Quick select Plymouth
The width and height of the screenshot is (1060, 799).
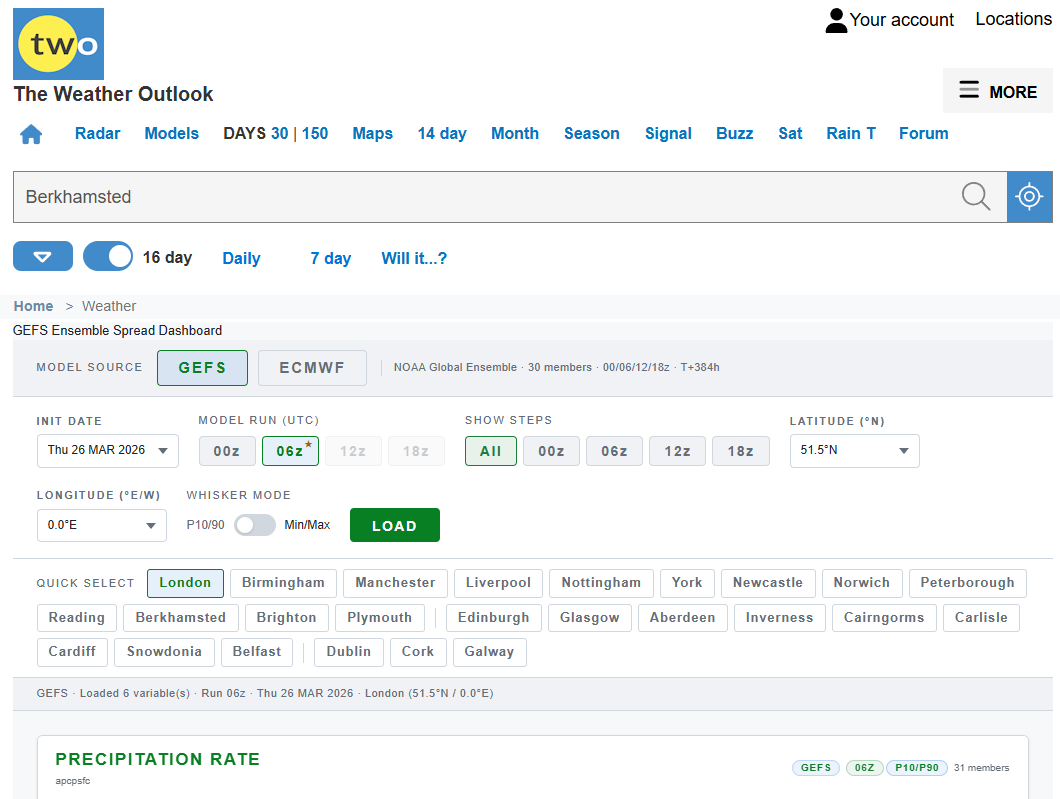click(x=379, y=618)
